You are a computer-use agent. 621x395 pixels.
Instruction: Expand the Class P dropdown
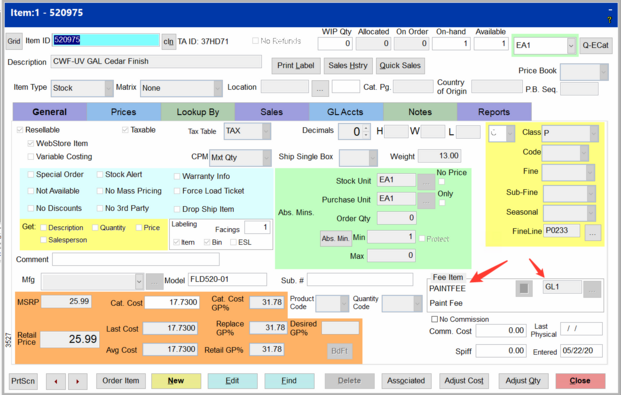pos(594,133)
